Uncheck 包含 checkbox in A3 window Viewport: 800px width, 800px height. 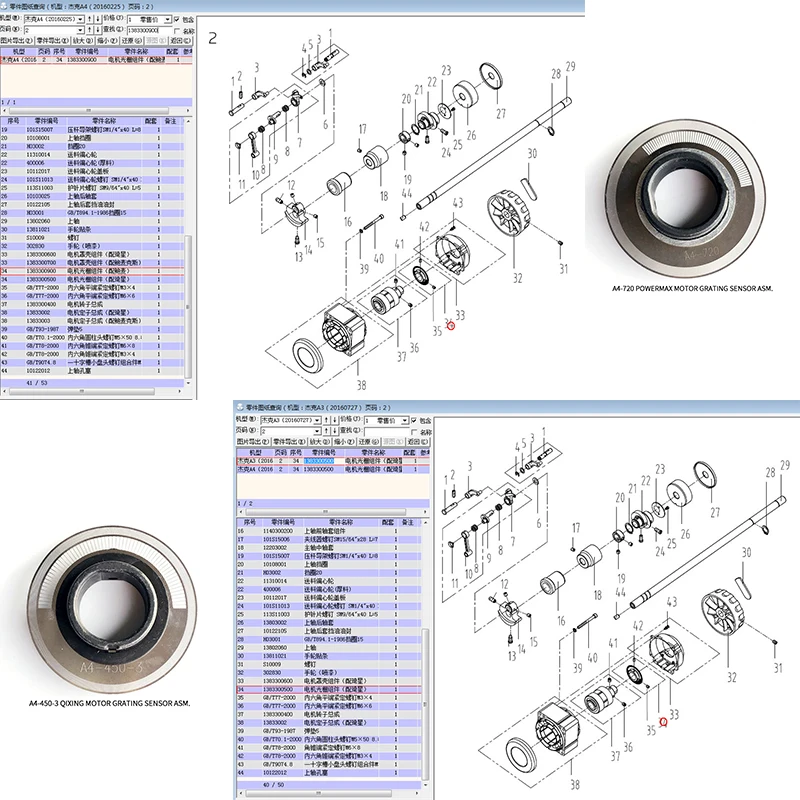point(414,420)
